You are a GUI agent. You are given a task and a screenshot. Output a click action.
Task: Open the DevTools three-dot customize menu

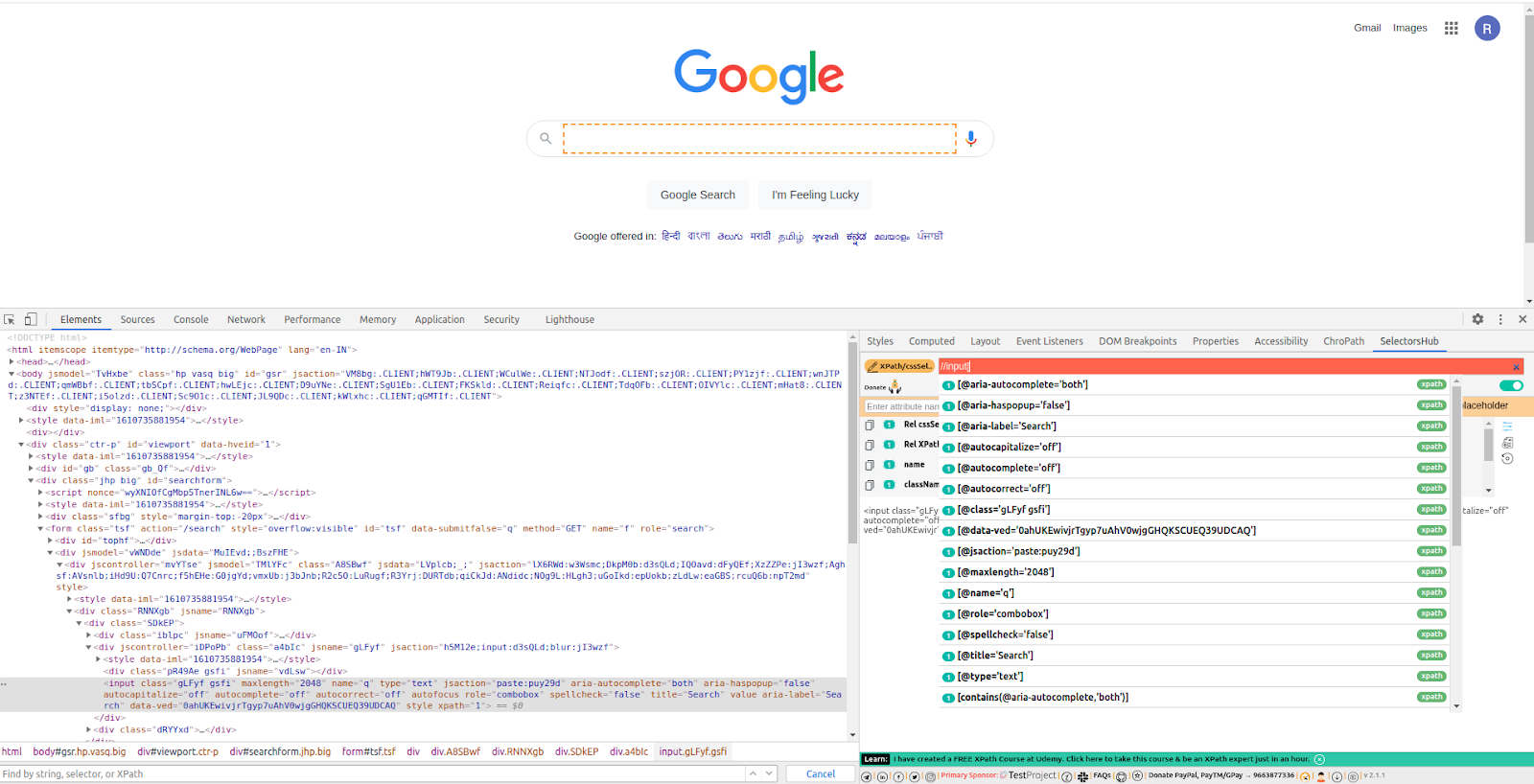(x=1500, y=319)
